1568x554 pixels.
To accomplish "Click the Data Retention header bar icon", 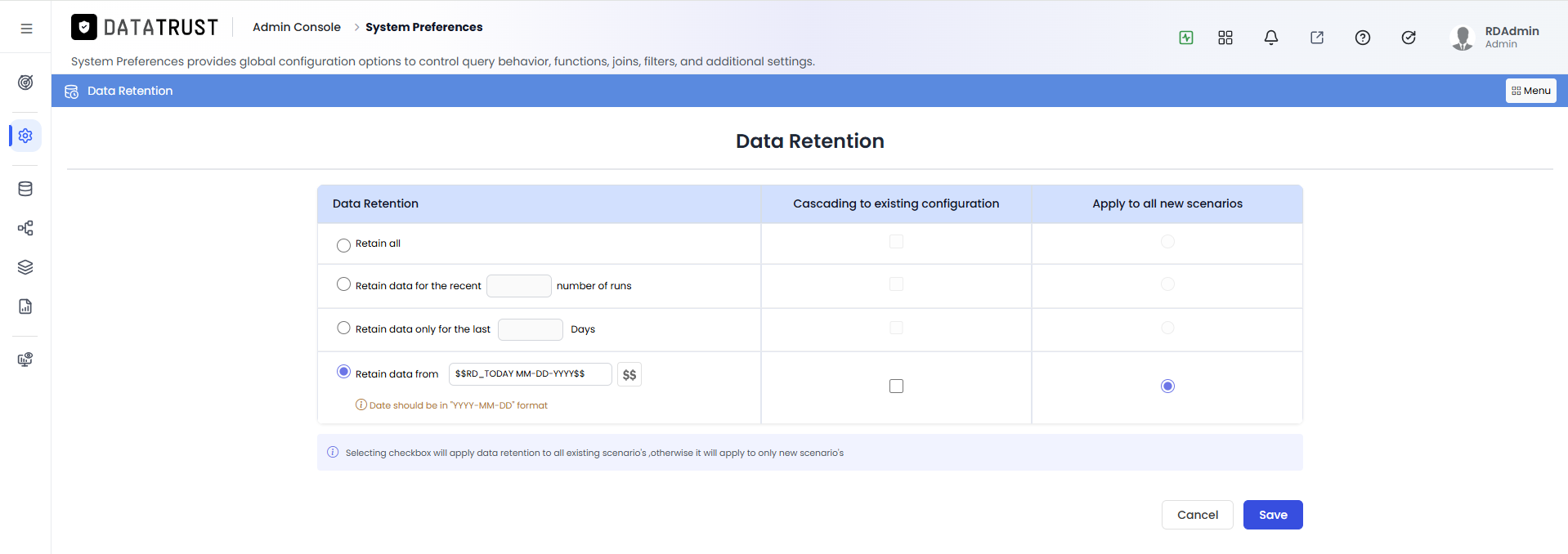I will click(72, 92).
